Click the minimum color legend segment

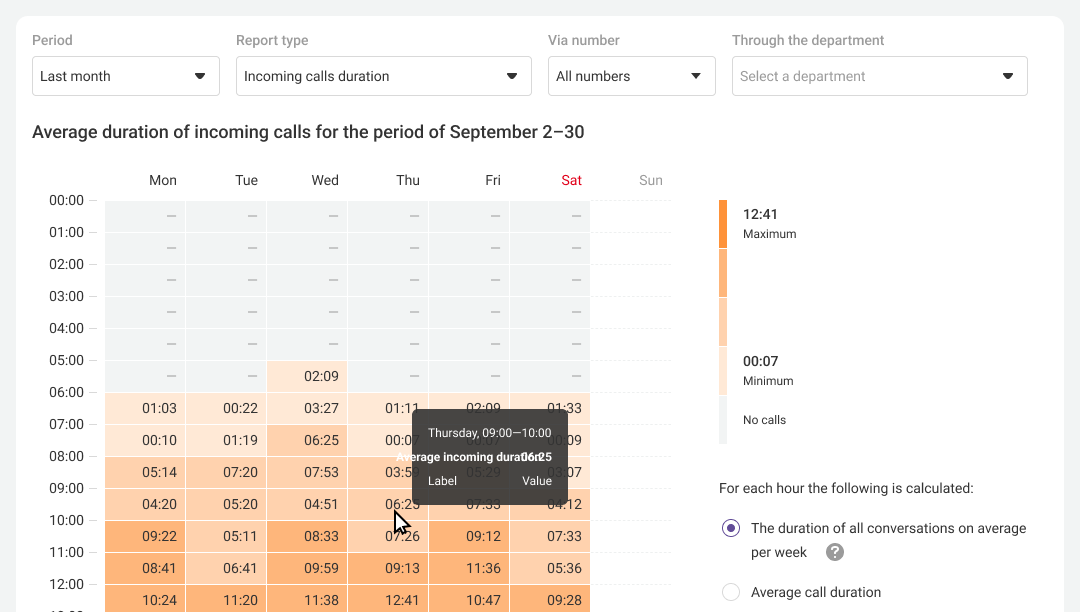coord(723,371)
